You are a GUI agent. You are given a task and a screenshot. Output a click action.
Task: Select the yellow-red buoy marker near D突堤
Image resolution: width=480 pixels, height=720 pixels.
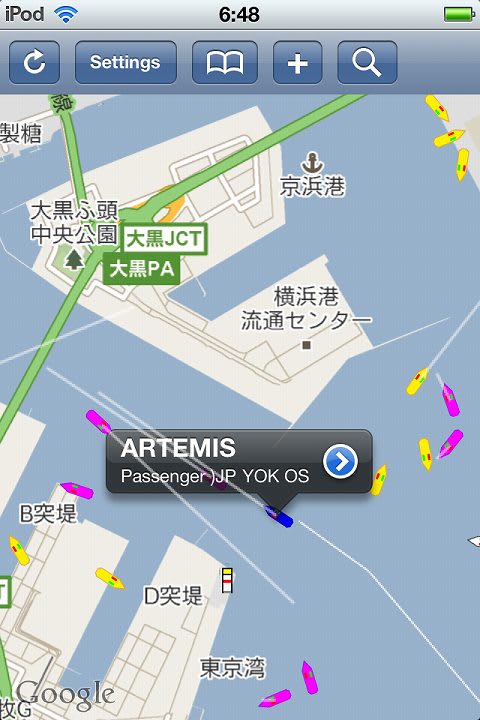pyautogui.click(x=227, y=580)
